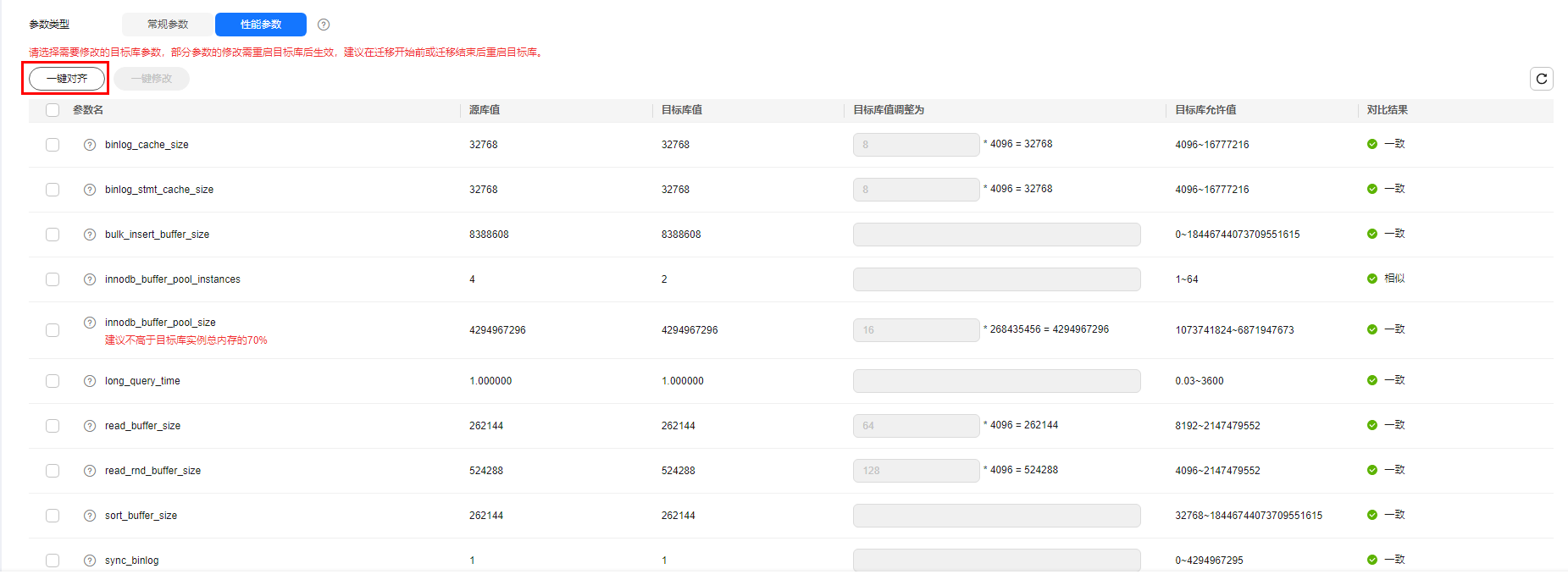Check the innodb_buffer_pool_instances row checkbox
This screenshot has width=1568, height=580.
pos(53,279)
